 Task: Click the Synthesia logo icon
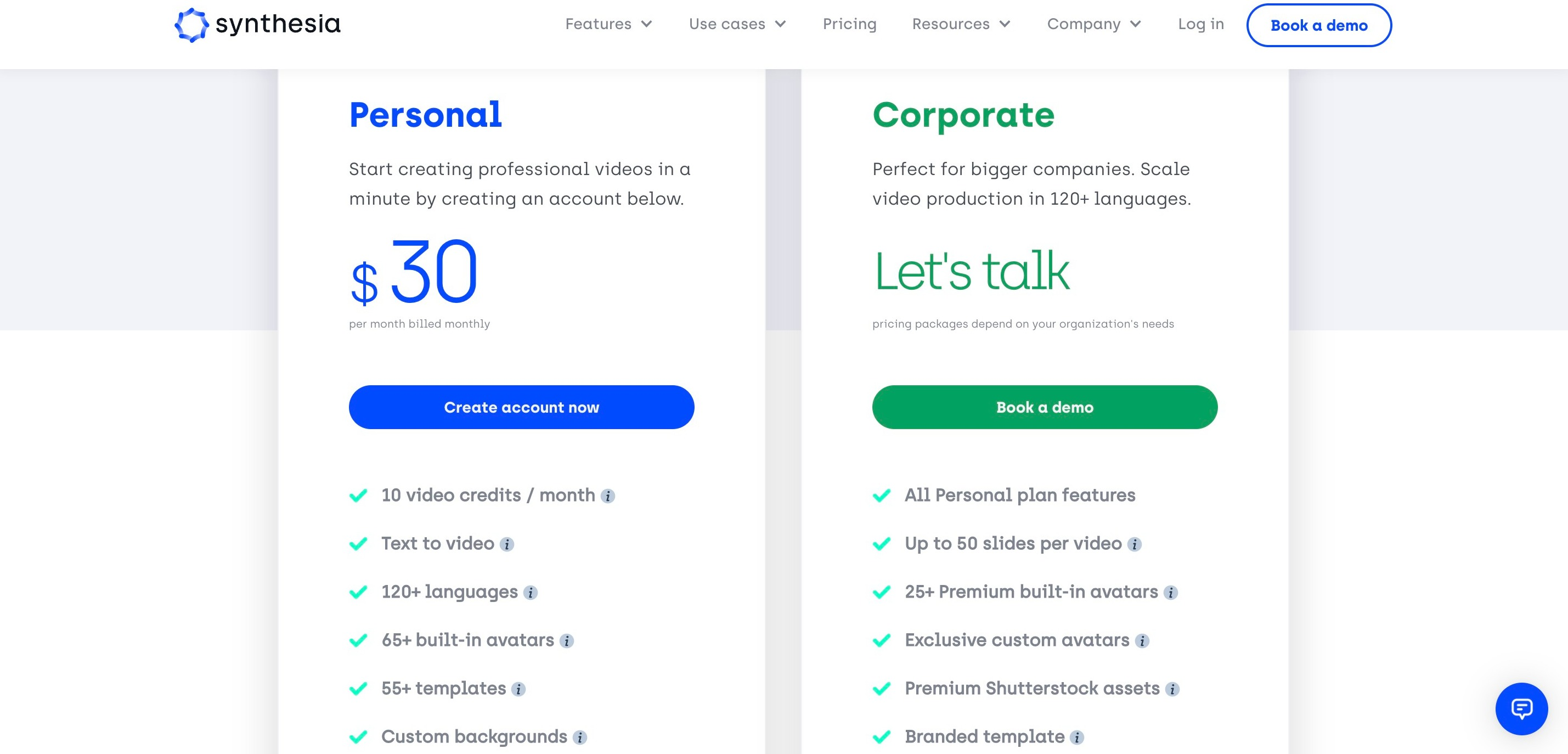click(191, 25)
